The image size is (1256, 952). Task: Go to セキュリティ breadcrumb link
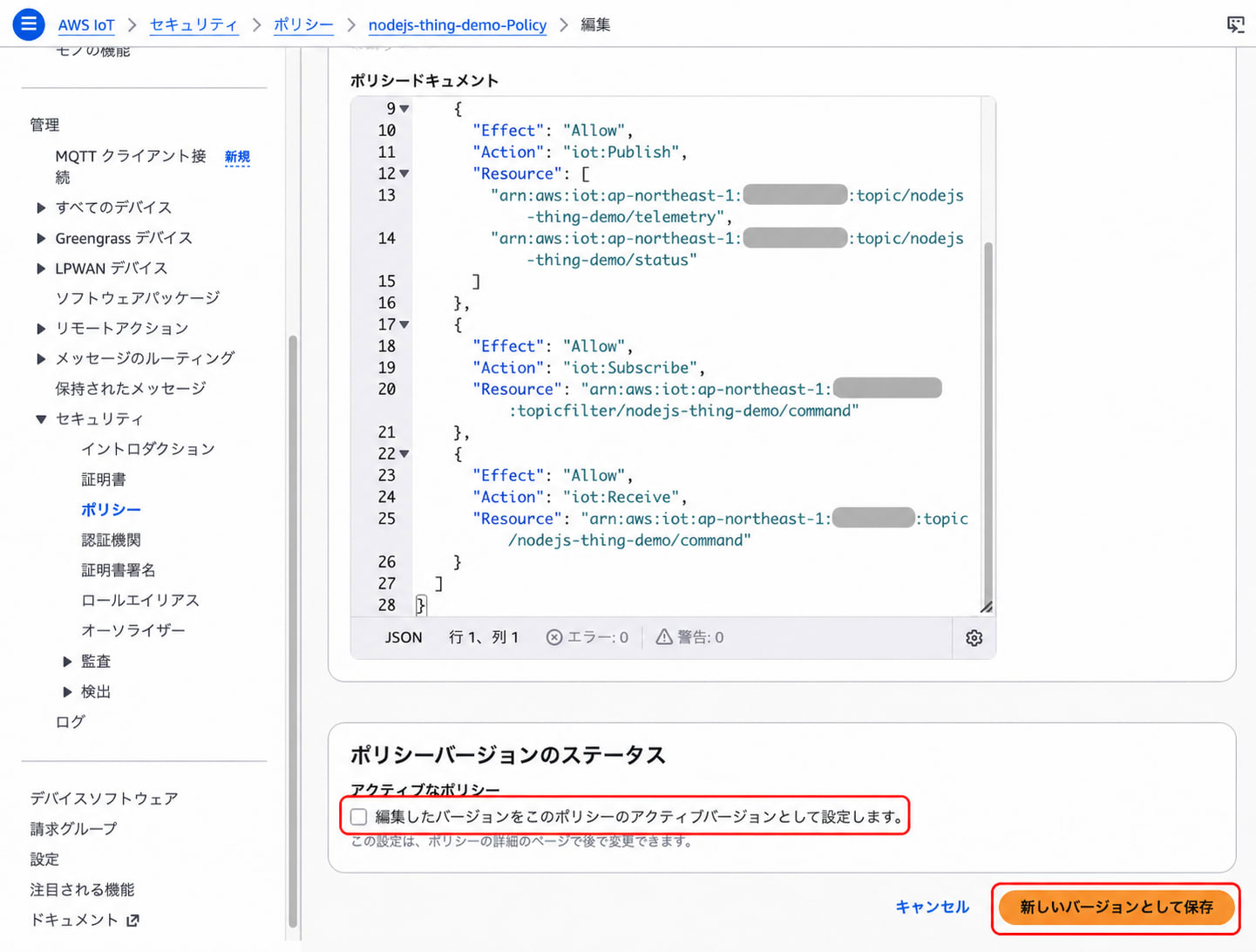pyautogui.click(x=193, y=25)
